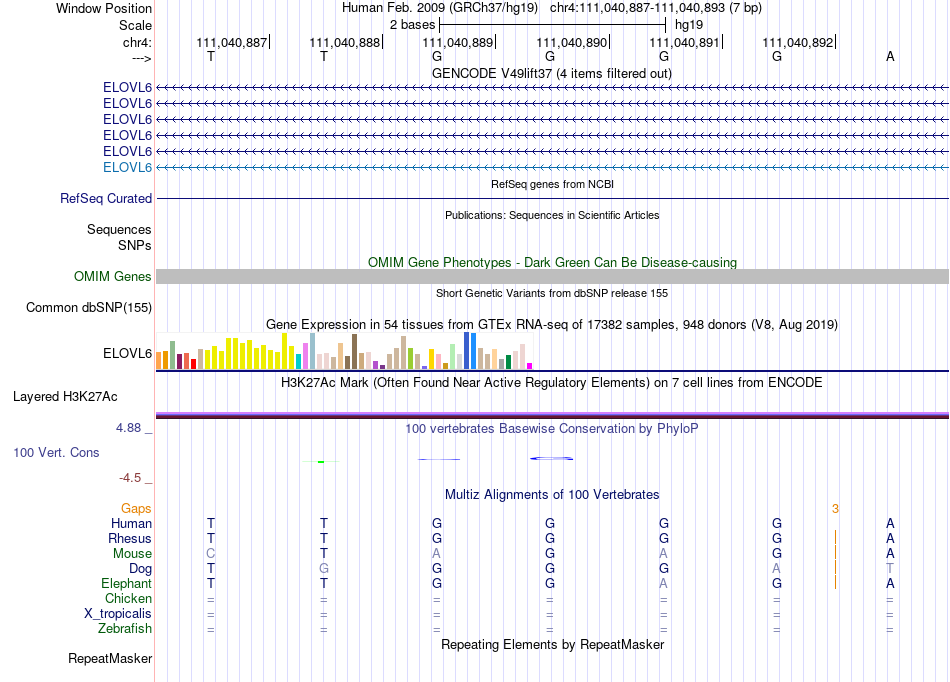Screen dimensions: 950x682
Task: Click the gray OMIM Genes bar
Action: click(x=552, y=277)
